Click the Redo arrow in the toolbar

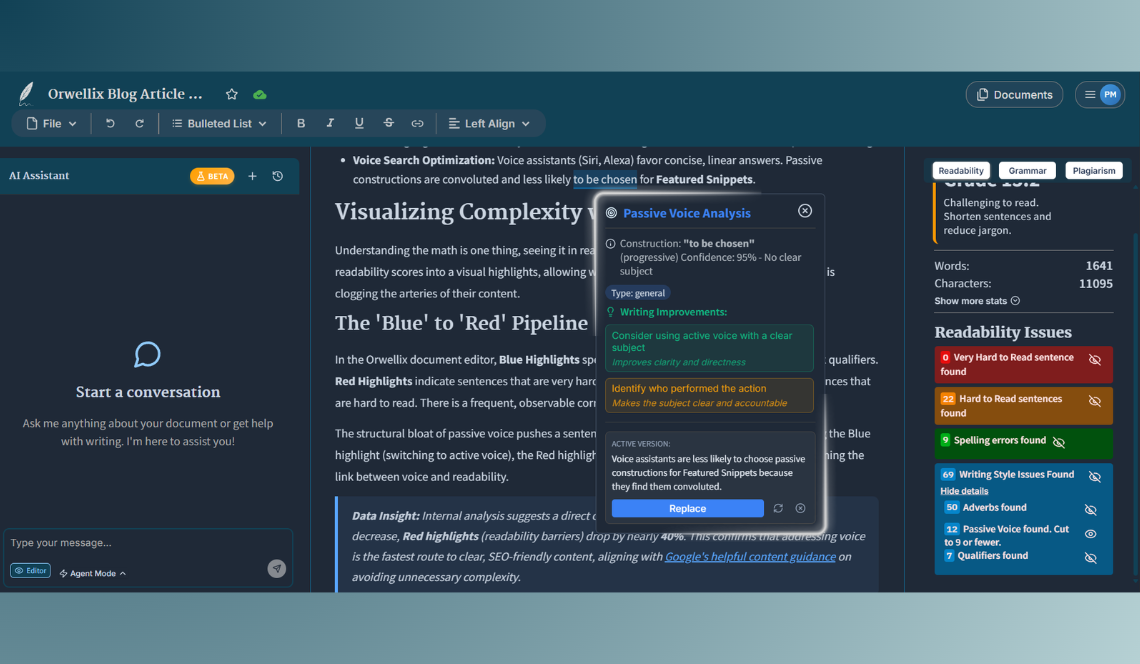pos(139,124)
